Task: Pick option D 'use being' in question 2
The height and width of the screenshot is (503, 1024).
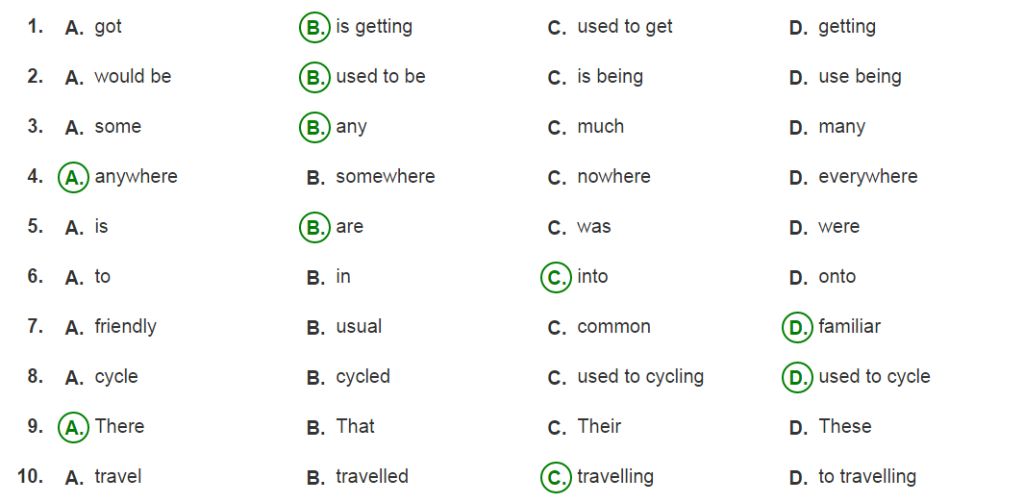Action: 845,77
